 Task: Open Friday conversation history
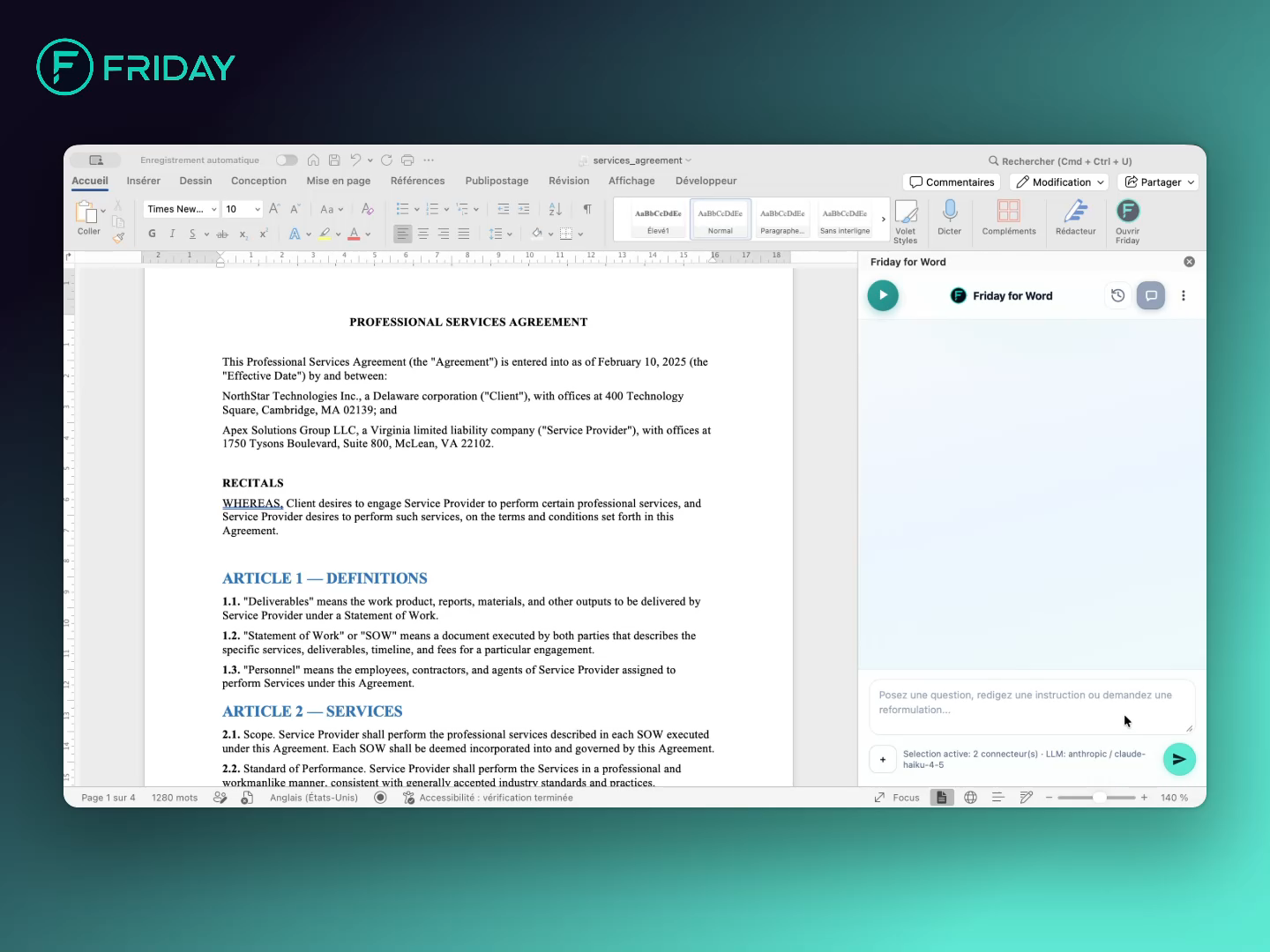(x=1117, y=295)
